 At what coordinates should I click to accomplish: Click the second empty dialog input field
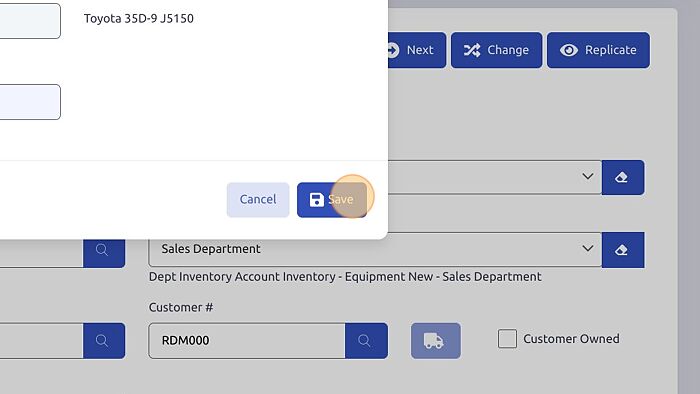[x=30, y=102]
